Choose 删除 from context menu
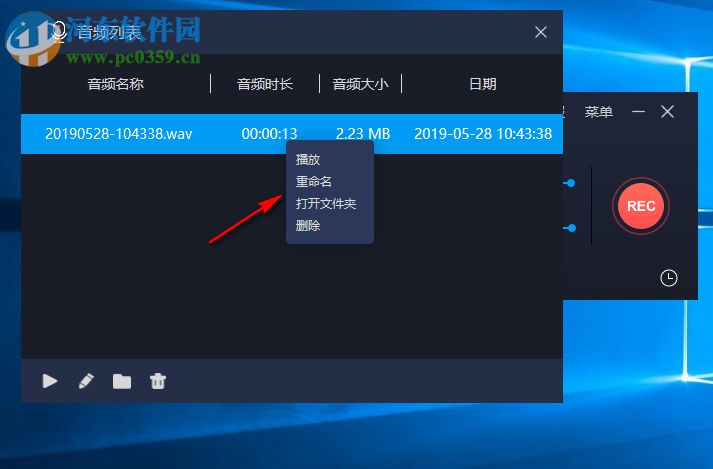713x469 pixels. point(308,225)
